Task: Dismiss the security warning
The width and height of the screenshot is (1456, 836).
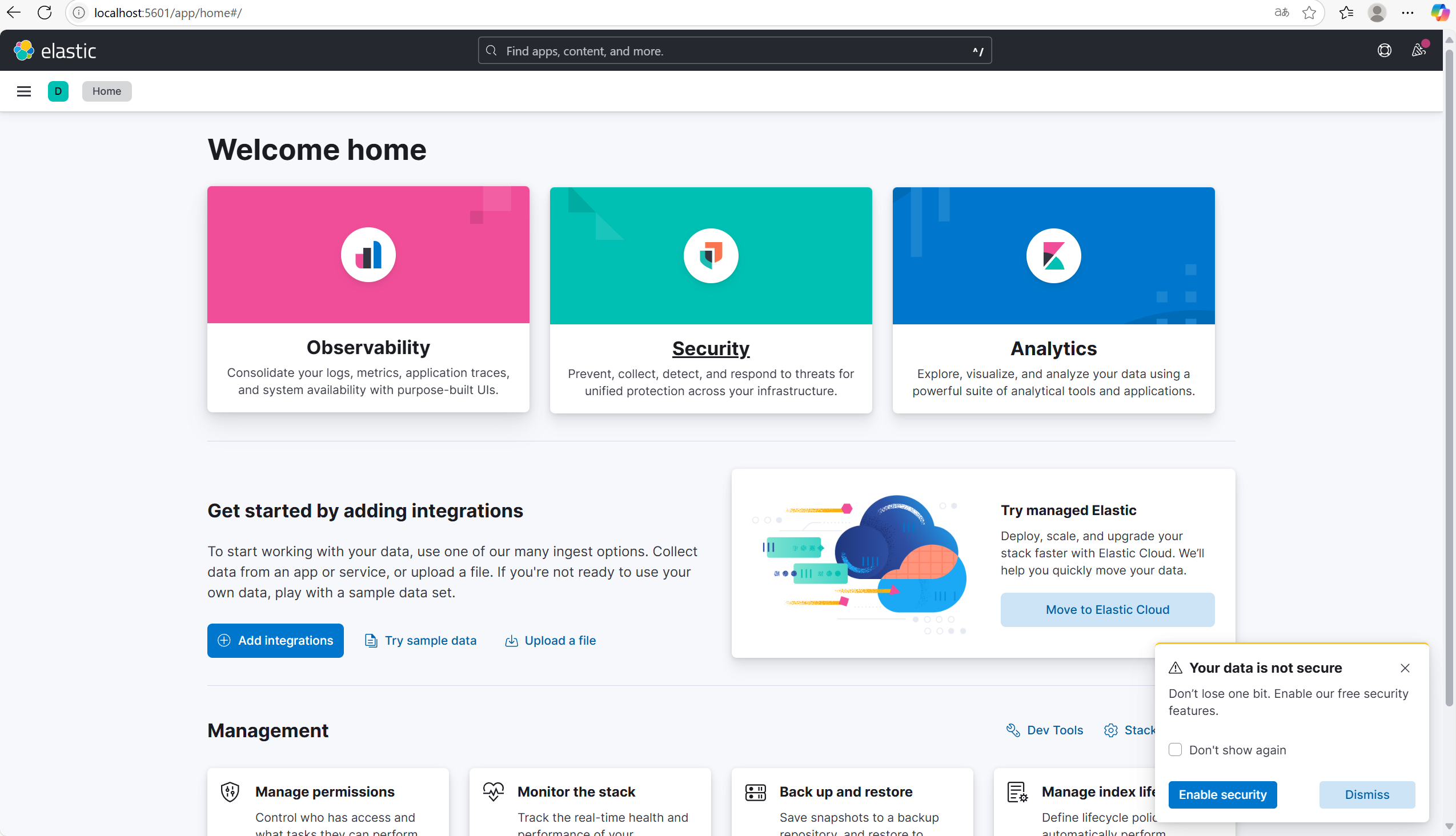Action: click(1366, 795)
